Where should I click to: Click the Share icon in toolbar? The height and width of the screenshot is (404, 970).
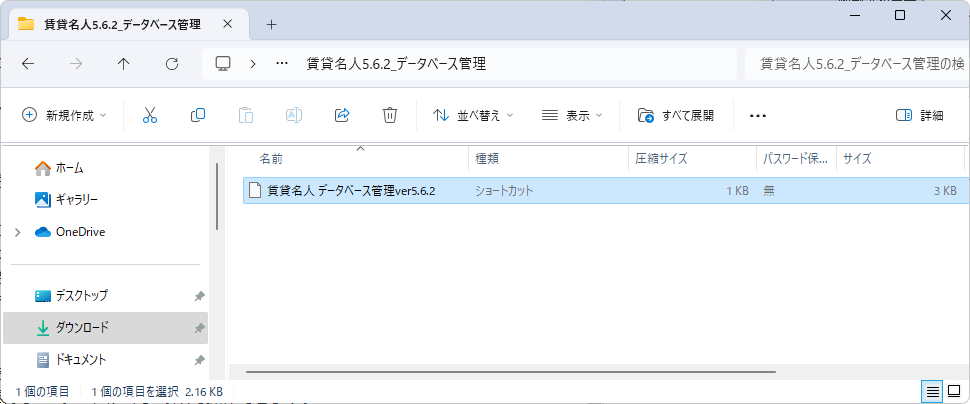pos(342,115)
